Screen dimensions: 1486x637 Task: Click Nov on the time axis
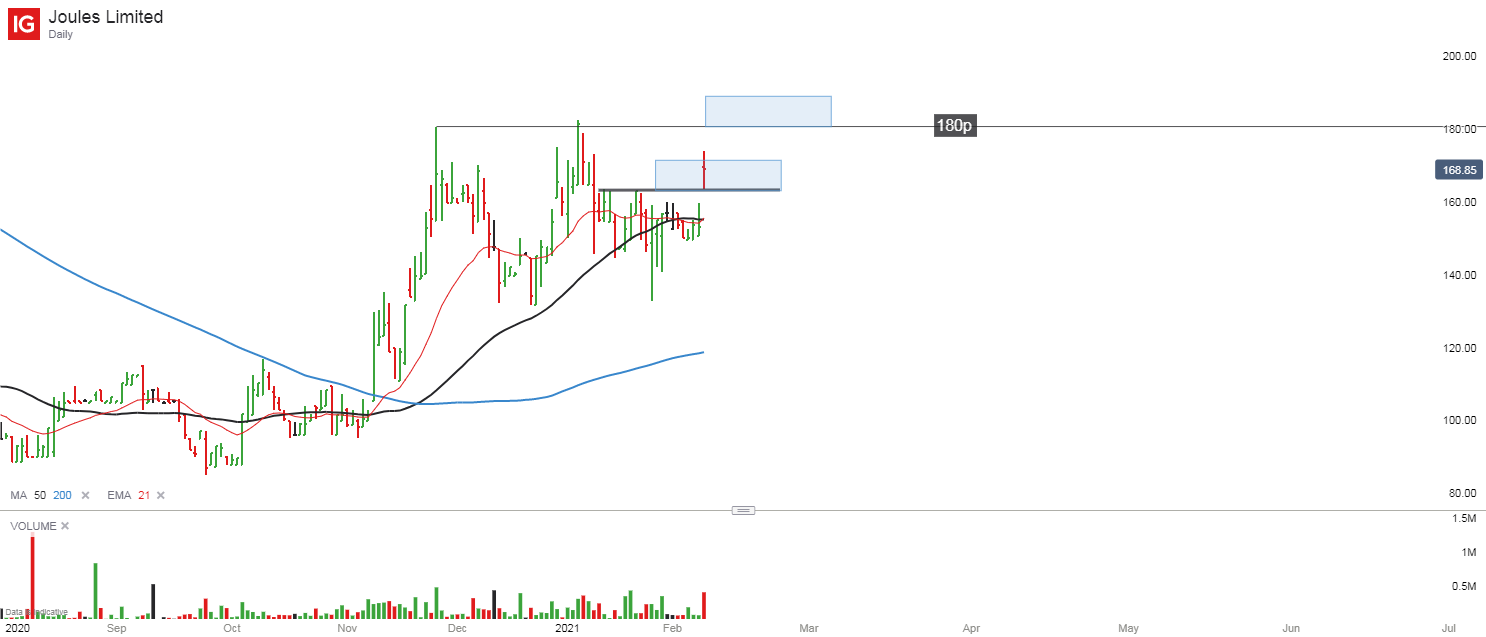347,629
